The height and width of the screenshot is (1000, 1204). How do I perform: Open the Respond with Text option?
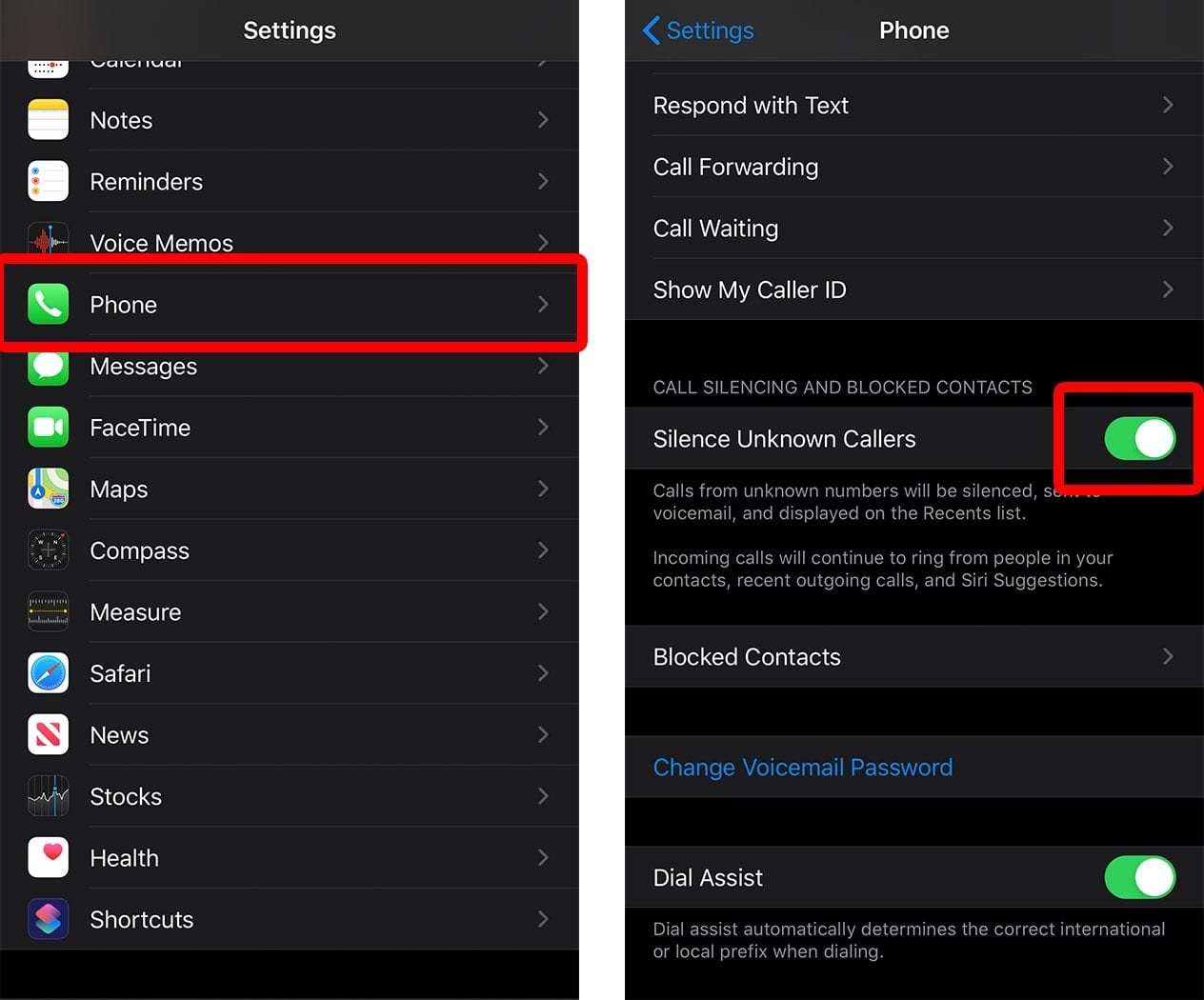click(751, 106)
